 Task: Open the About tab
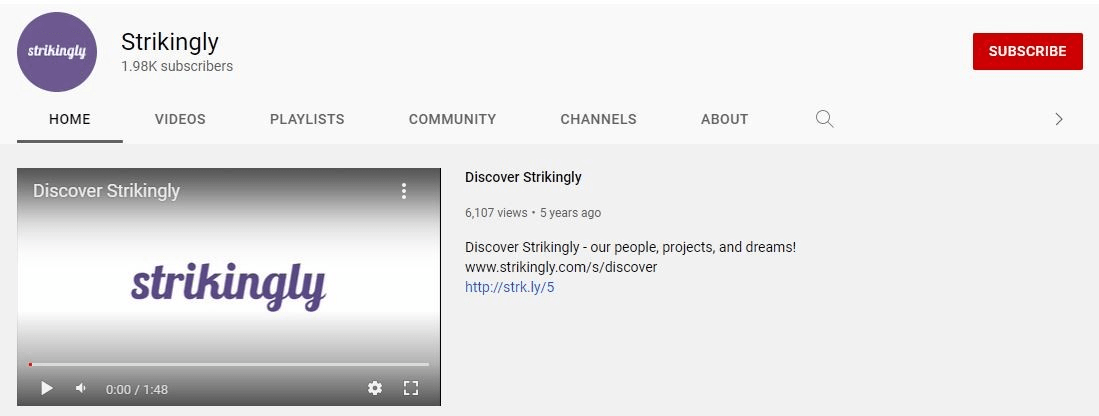724,119
